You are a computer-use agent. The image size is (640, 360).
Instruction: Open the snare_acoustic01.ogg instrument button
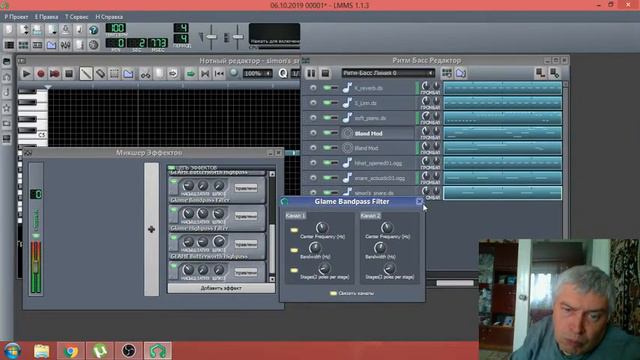pos(377,178)
